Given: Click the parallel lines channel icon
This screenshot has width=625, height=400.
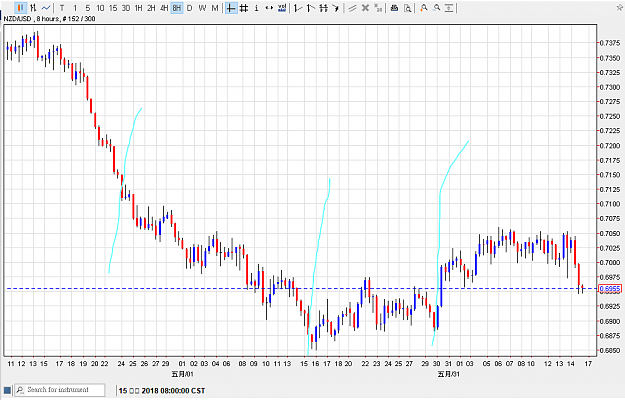Looking at the screenshot, I should [352, 8].
